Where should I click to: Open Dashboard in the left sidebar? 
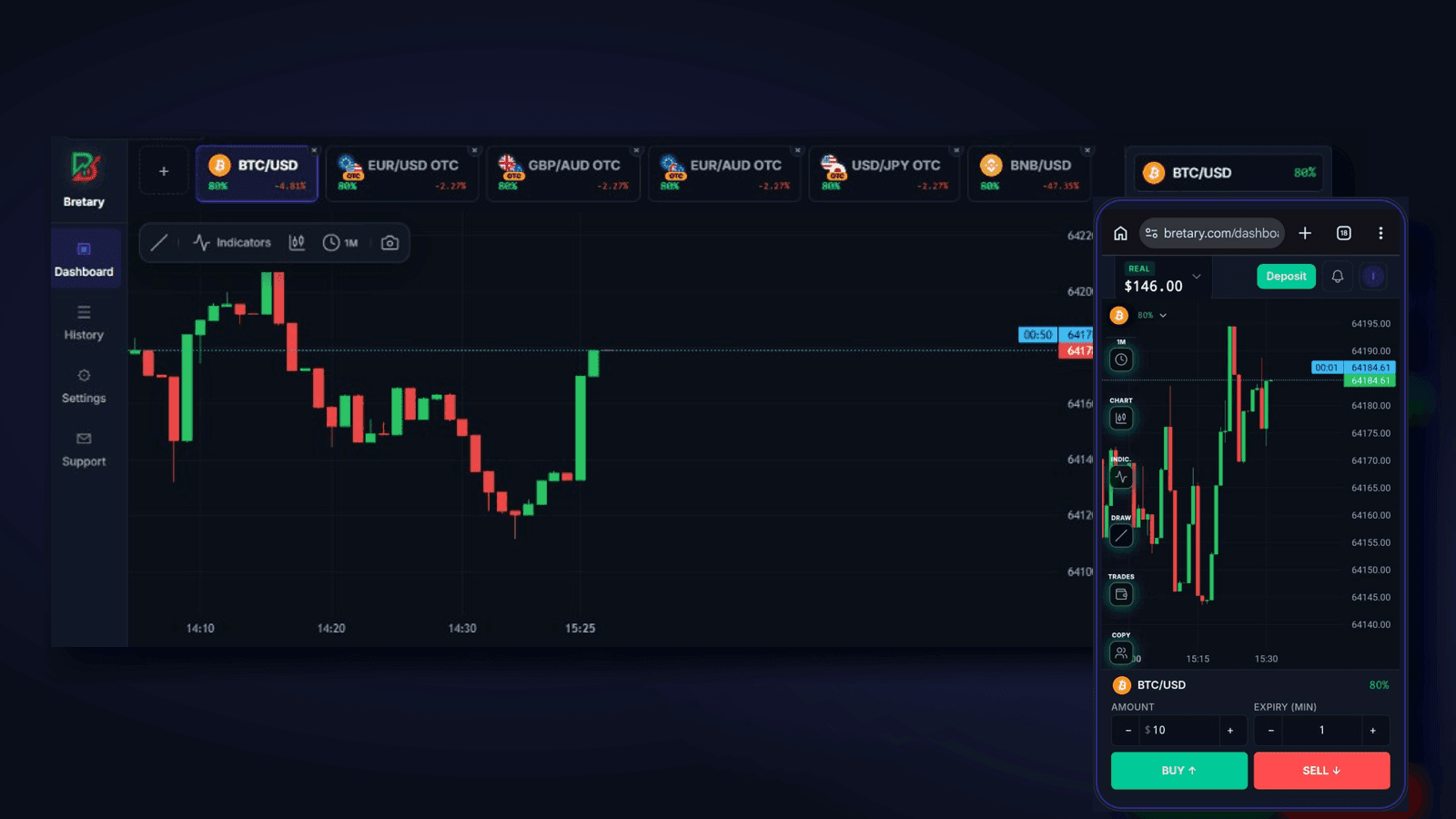(x=84, y=259)
